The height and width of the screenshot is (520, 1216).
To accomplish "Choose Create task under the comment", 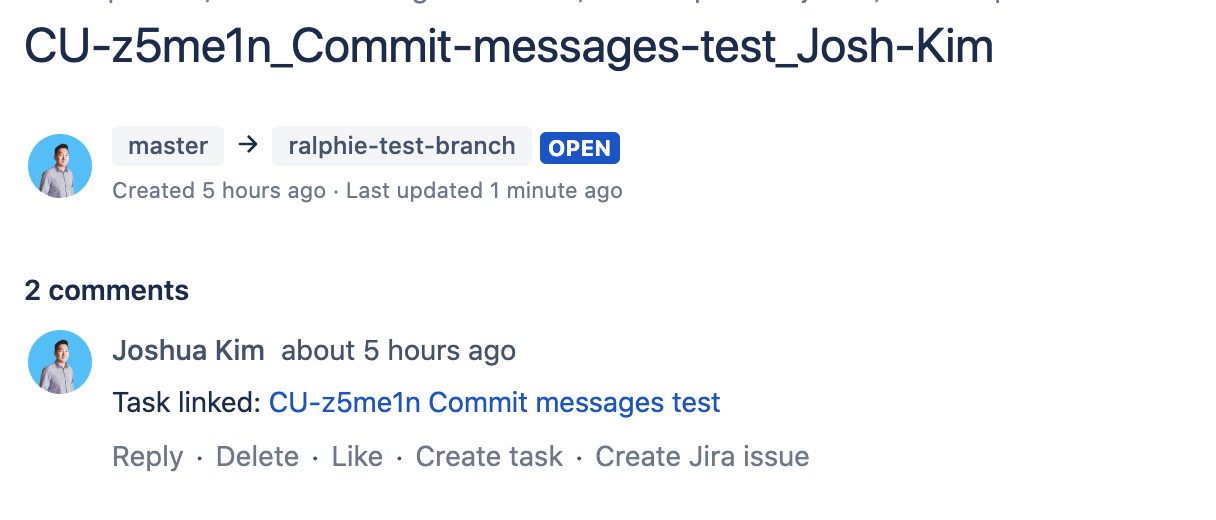I will (489, 457).
